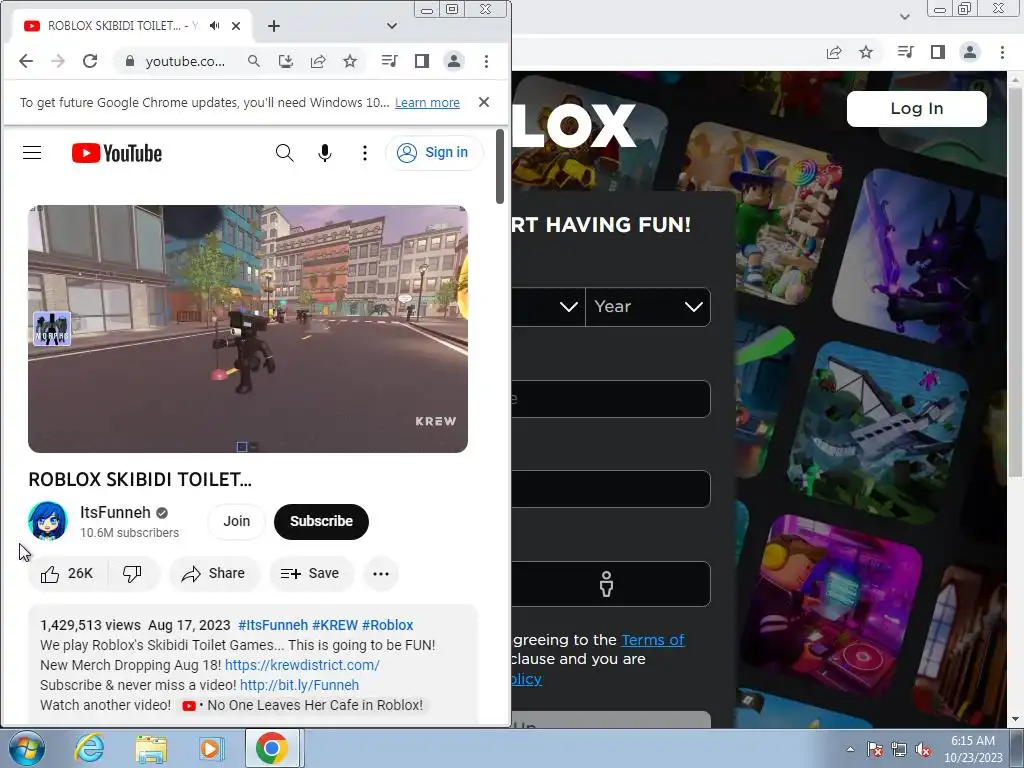This screenshot has height=768, width=1024.
Task: Open profile icon in Roblox window
Action: point(970,52)
